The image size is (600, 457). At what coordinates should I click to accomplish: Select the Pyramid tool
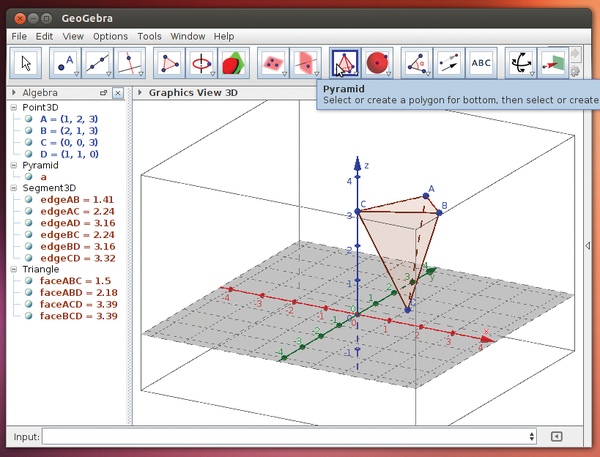(x=345, y=63)
